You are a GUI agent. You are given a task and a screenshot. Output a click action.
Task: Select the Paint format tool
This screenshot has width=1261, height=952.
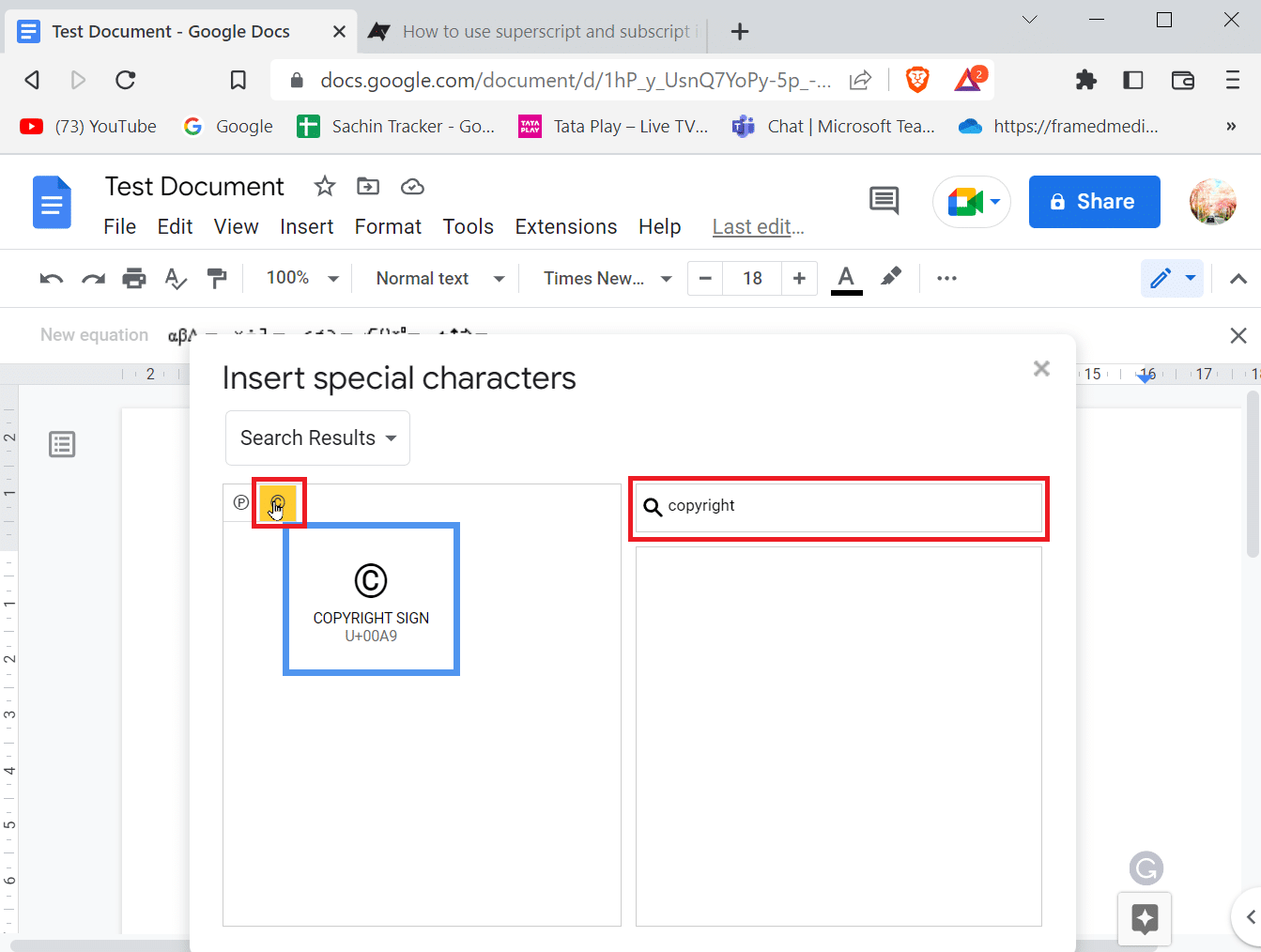217,278
